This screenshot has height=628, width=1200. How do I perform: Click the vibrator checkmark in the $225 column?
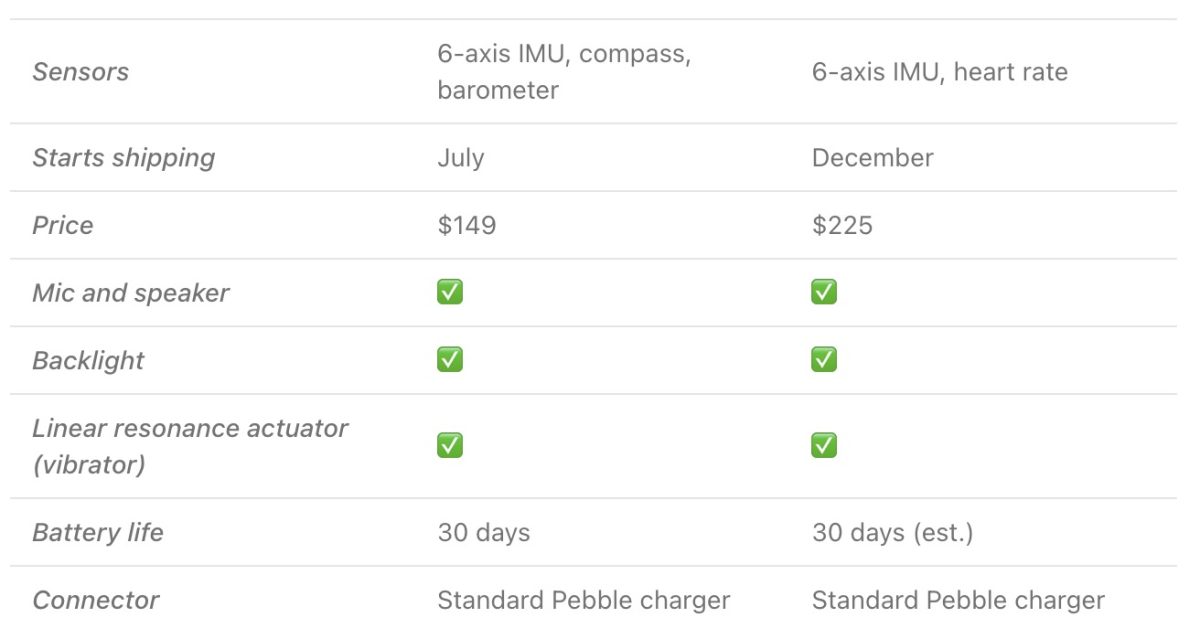(824, 445)
